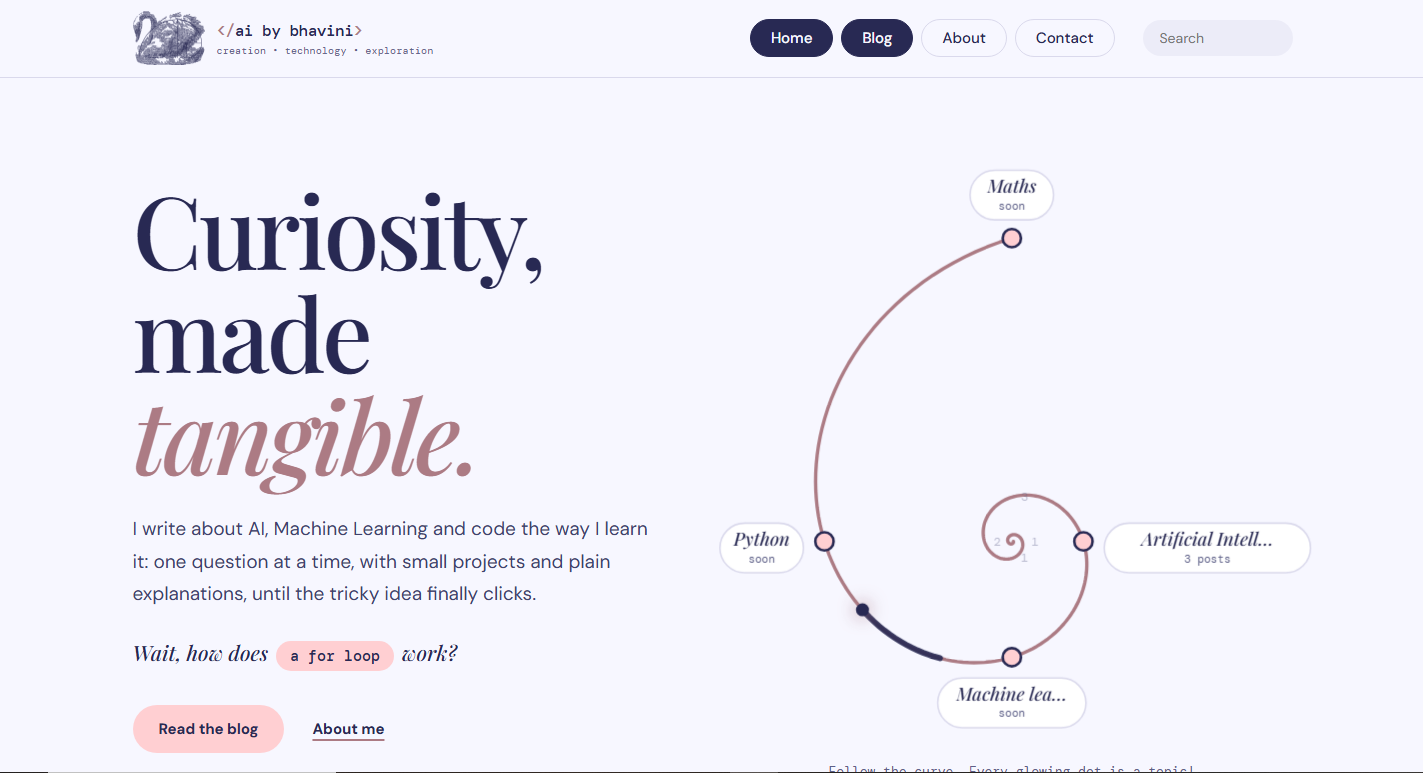Open the Contact nav item
This screenshot has width=1423, height=773.
(x=1064, y=38)
